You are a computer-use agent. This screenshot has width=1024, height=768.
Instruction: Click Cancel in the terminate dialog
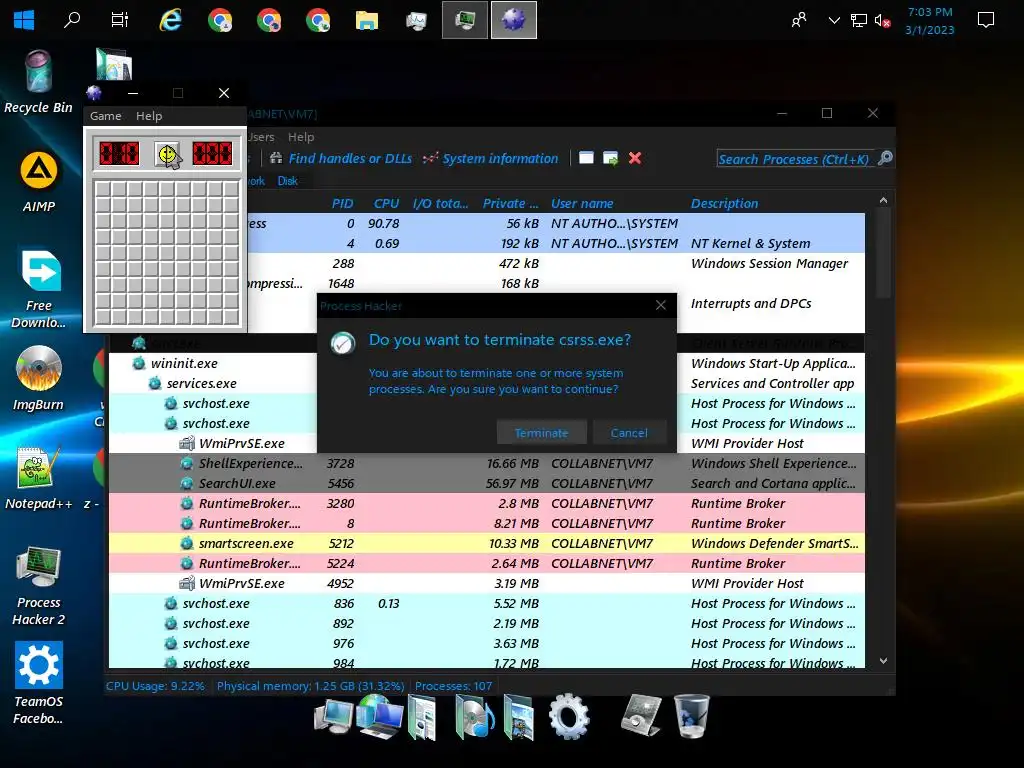pyautogui.click(x=629, y=433)
